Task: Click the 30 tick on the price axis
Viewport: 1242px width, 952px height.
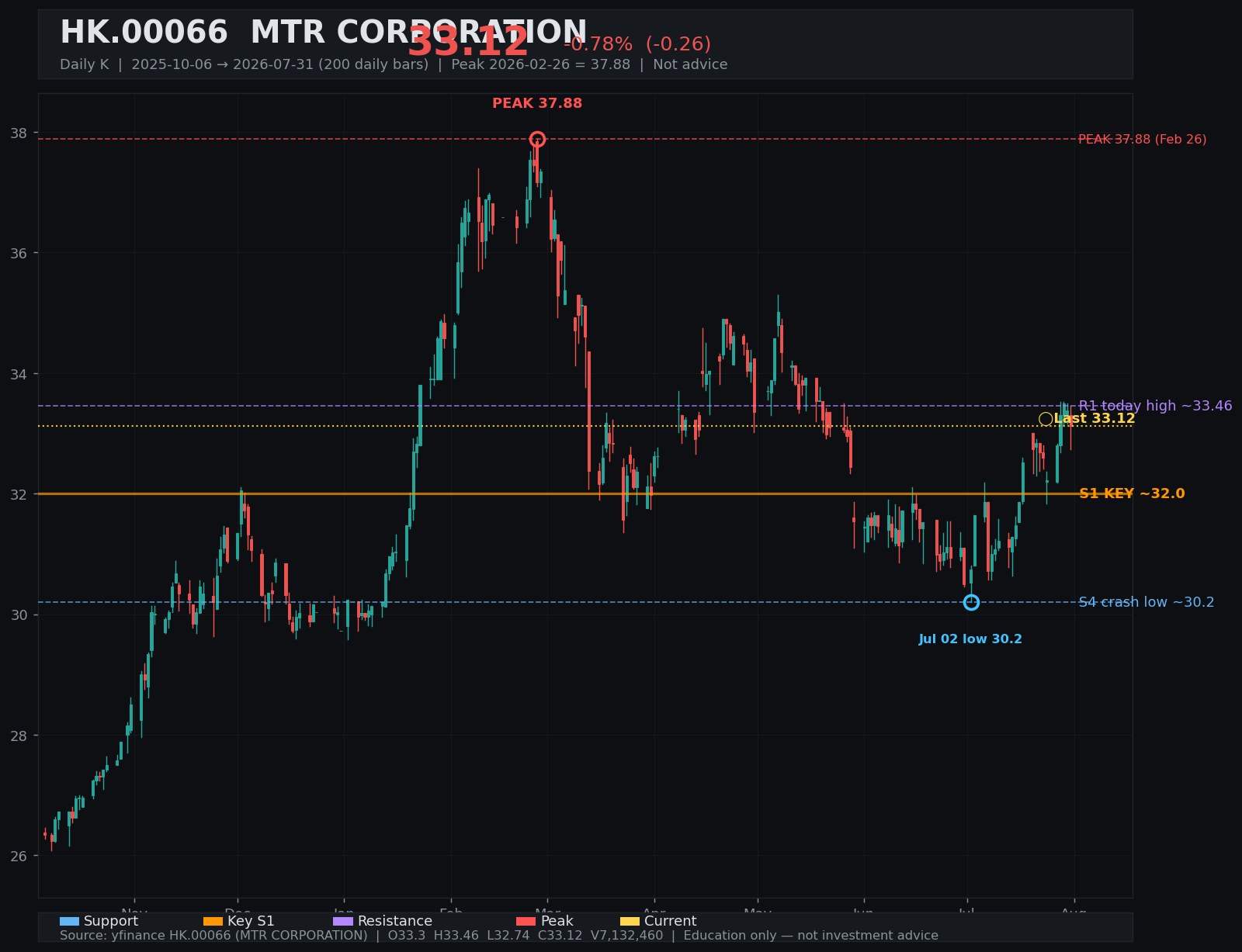Action: 19,615
